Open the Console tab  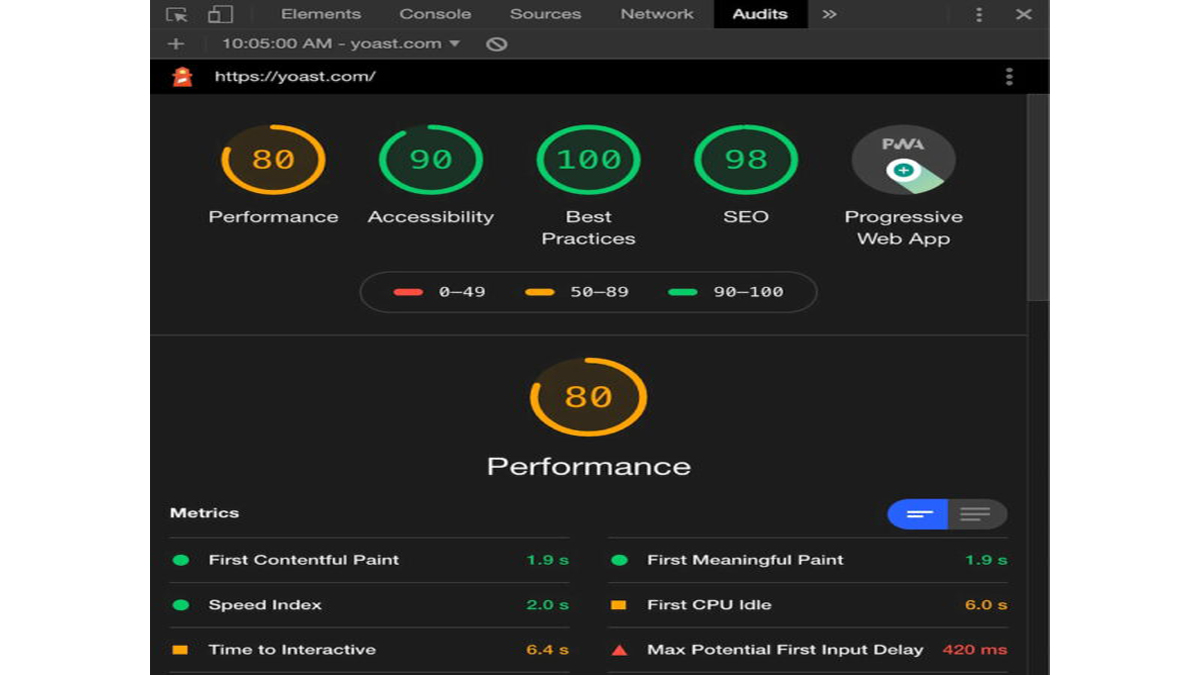click(435, 14)
